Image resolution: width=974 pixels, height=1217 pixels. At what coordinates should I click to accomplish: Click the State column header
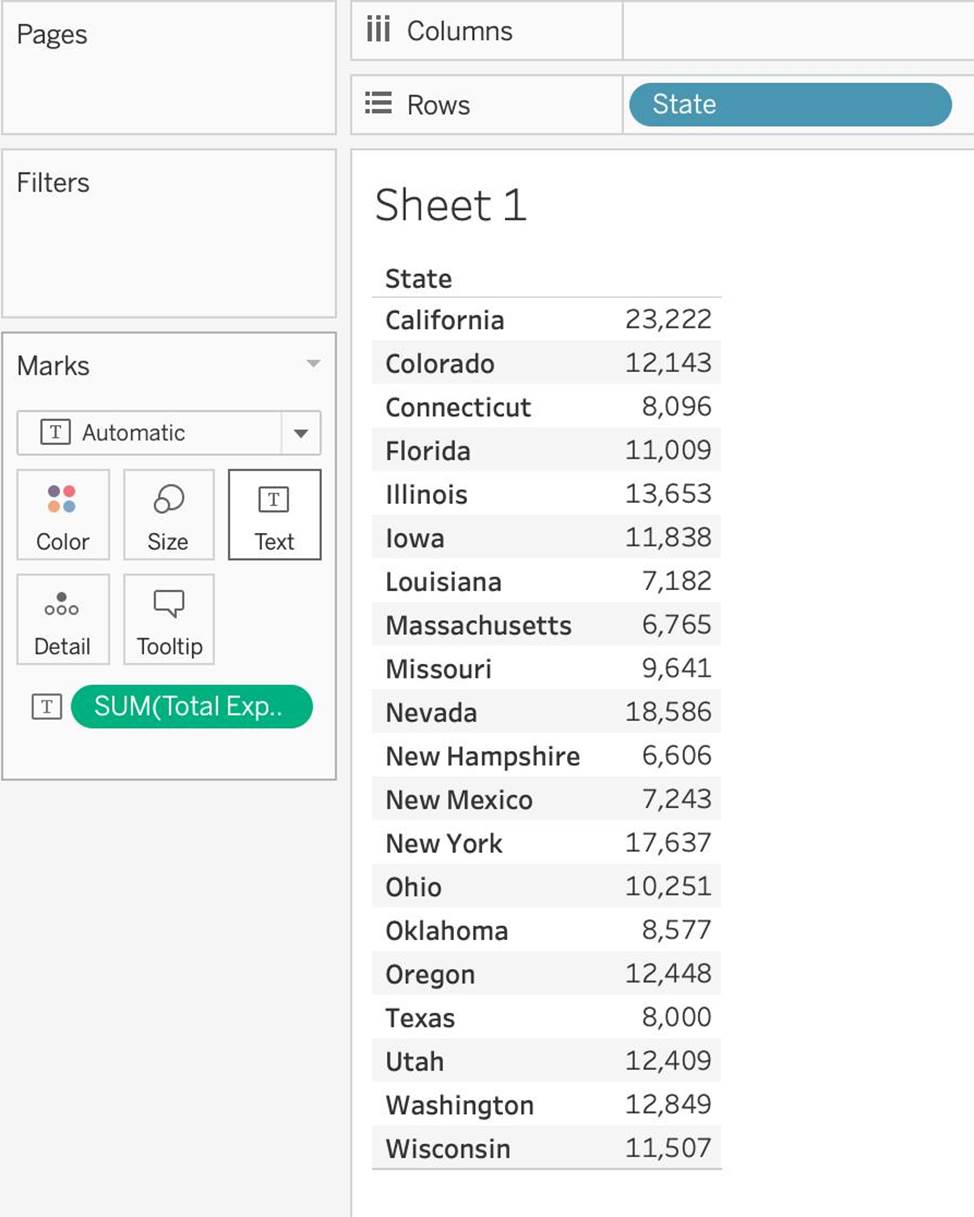tap(418, 279)
